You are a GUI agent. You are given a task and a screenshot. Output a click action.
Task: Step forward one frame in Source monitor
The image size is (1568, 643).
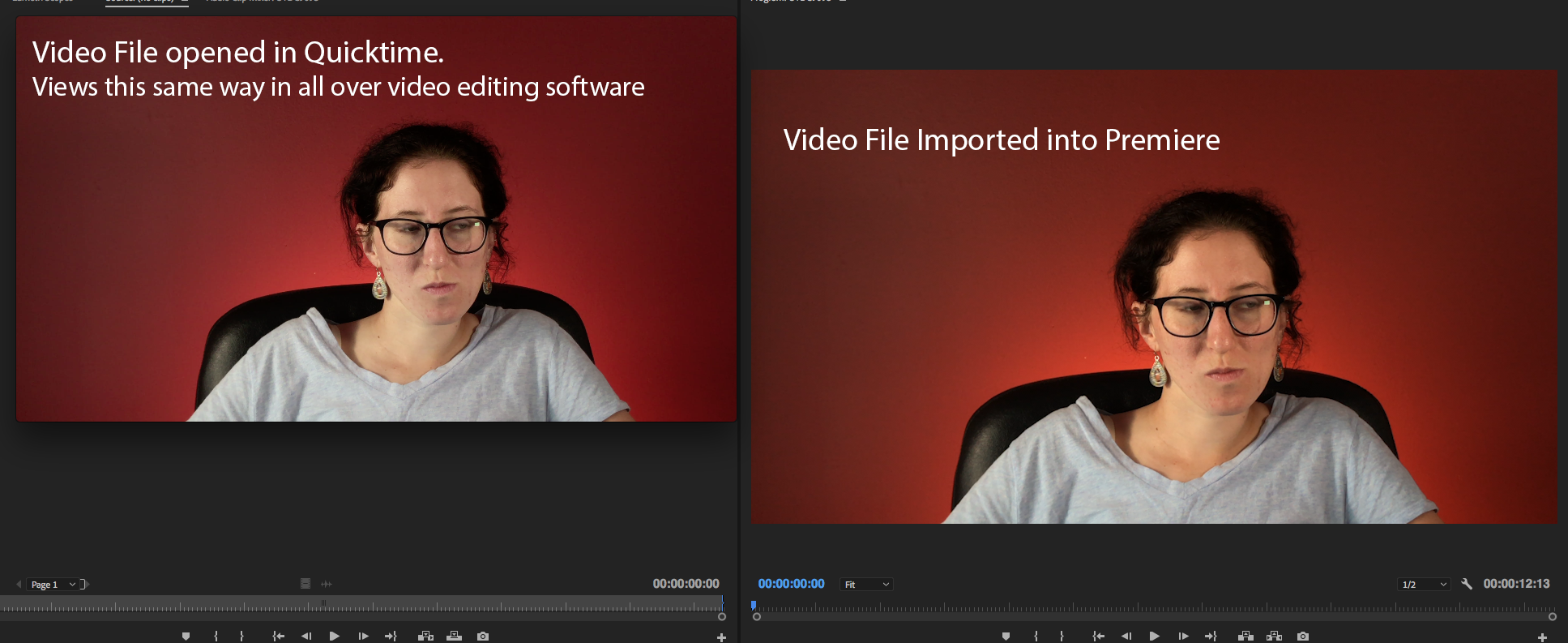[x=363, y=637]
